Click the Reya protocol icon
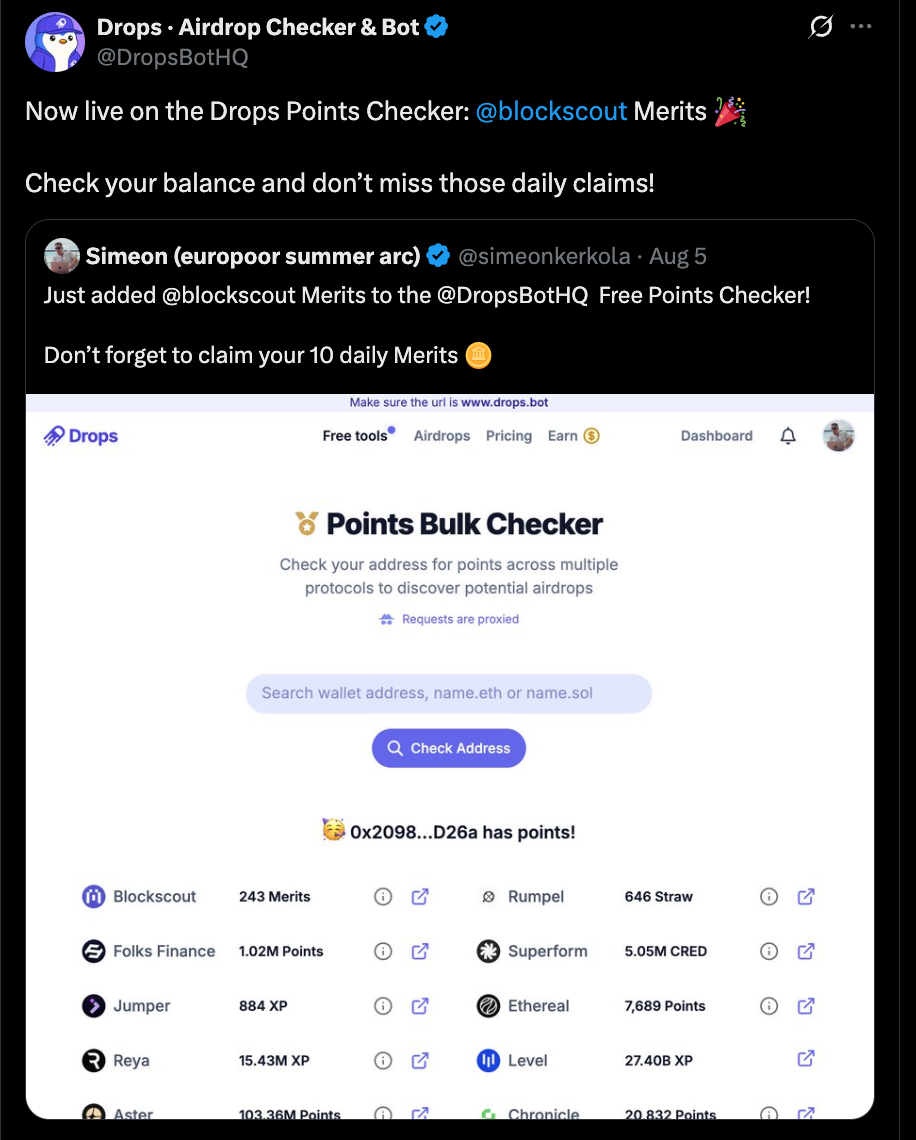The height and width of the screenshot is (1140, 916). pyautogui.click(x=95, y=1060)
